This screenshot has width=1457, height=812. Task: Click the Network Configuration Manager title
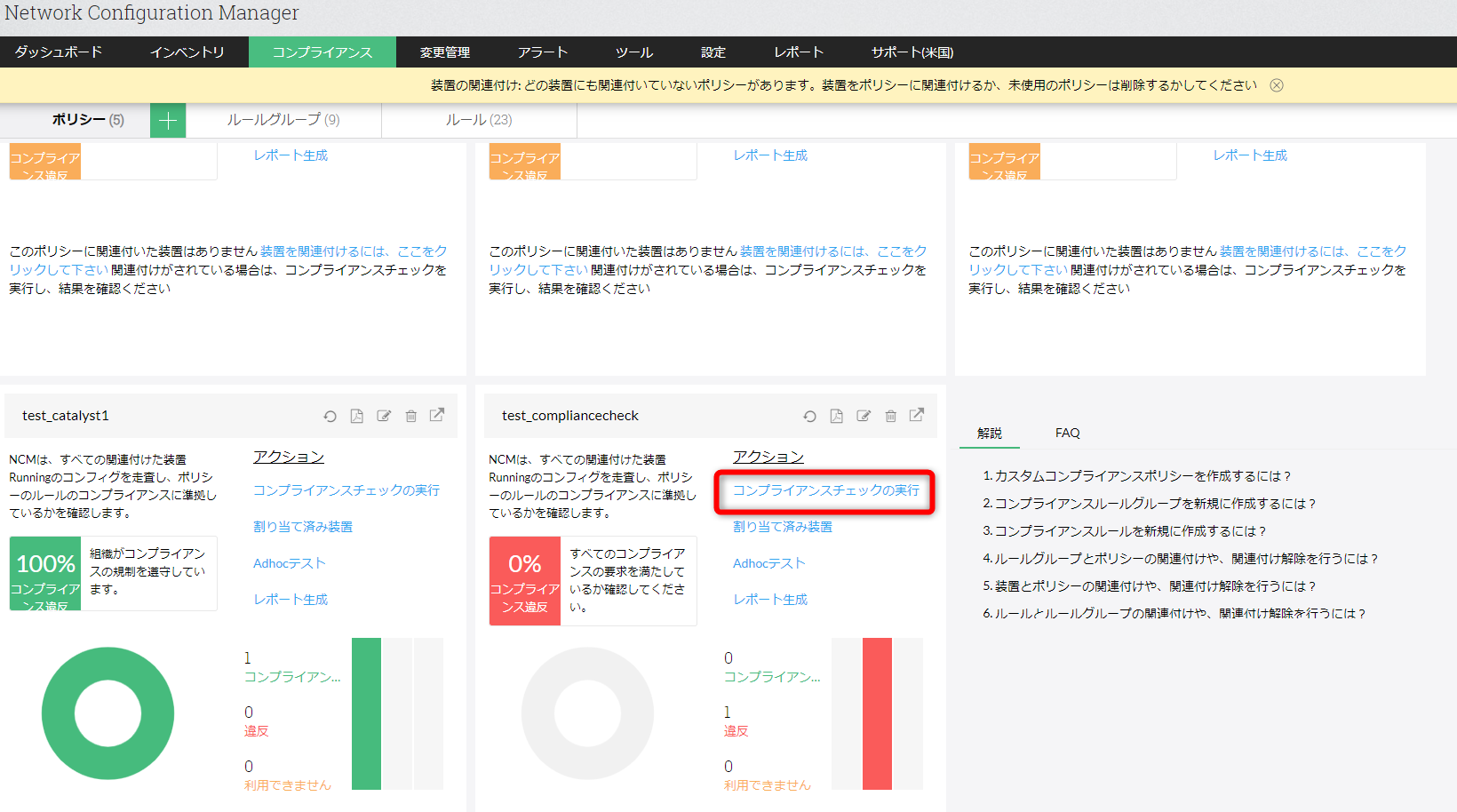152,13
